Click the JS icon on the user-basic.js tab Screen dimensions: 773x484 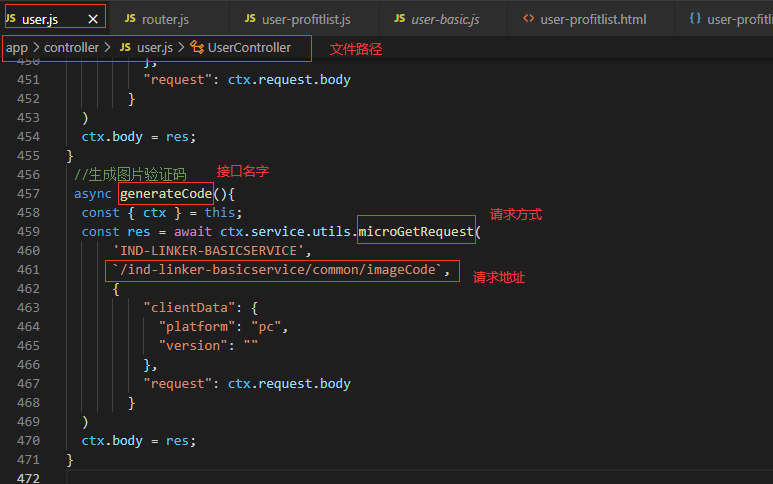click(400, 19)
